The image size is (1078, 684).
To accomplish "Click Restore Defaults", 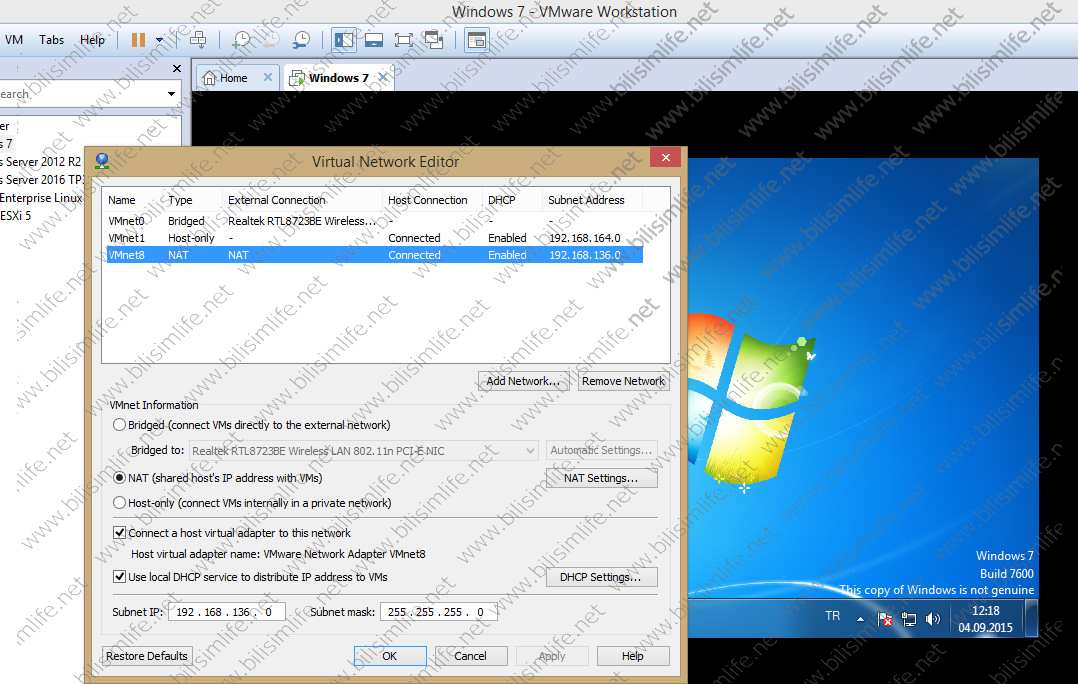I will tap(146, 656).
